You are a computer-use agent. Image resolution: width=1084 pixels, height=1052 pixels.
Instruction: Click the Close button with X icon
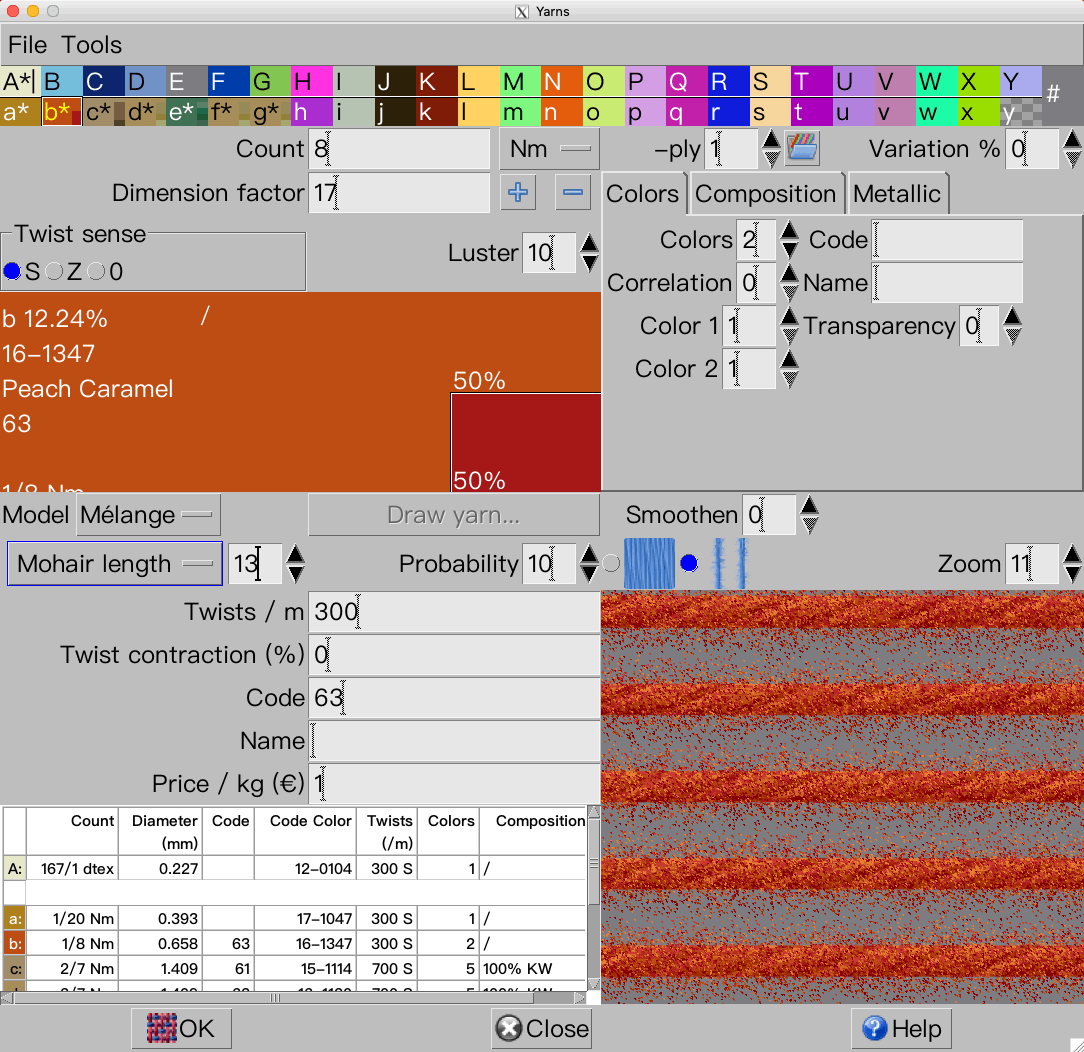tap(542, 1028)
